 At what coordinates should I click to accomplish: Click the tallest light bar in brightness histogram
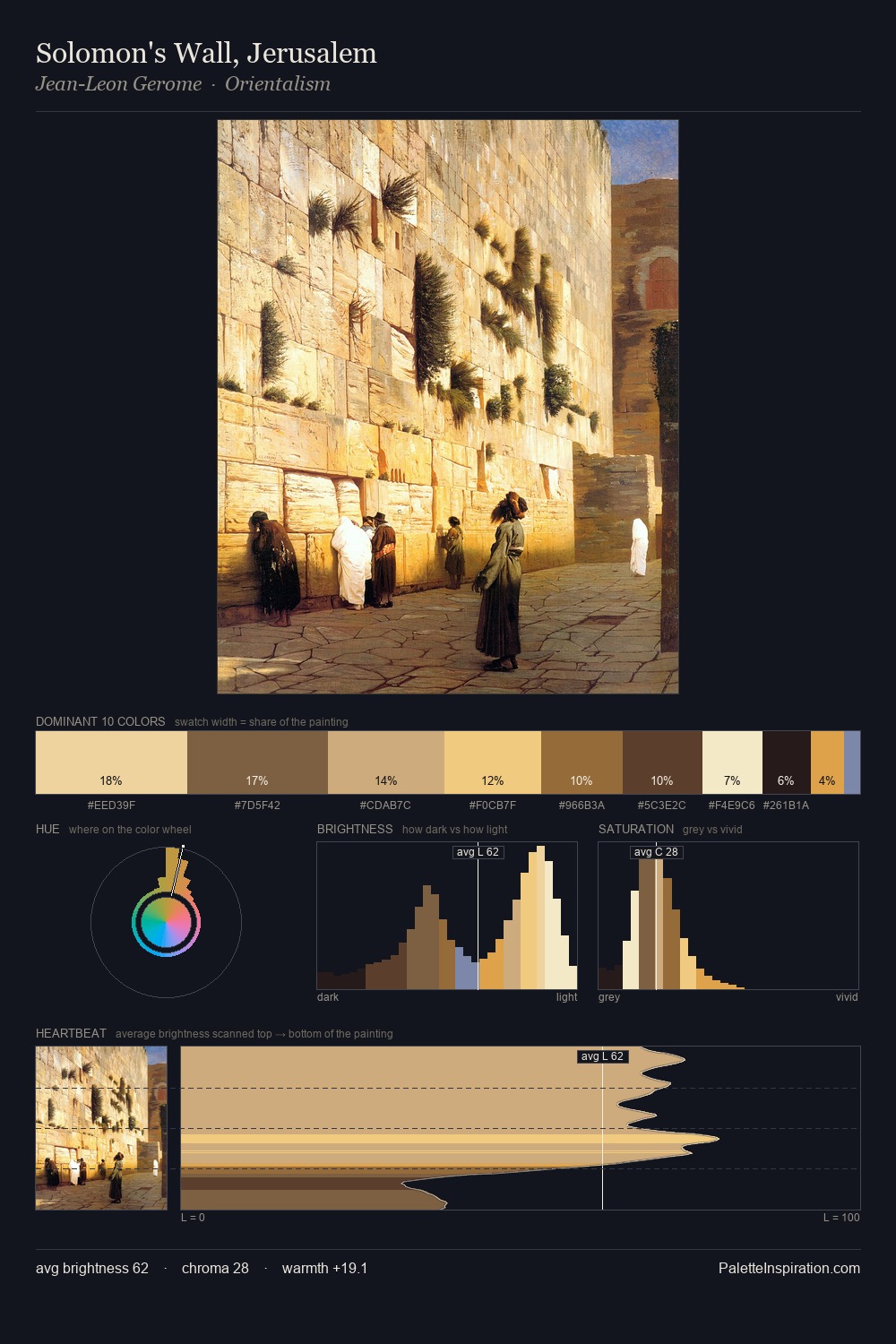click(x=539, y=918)
